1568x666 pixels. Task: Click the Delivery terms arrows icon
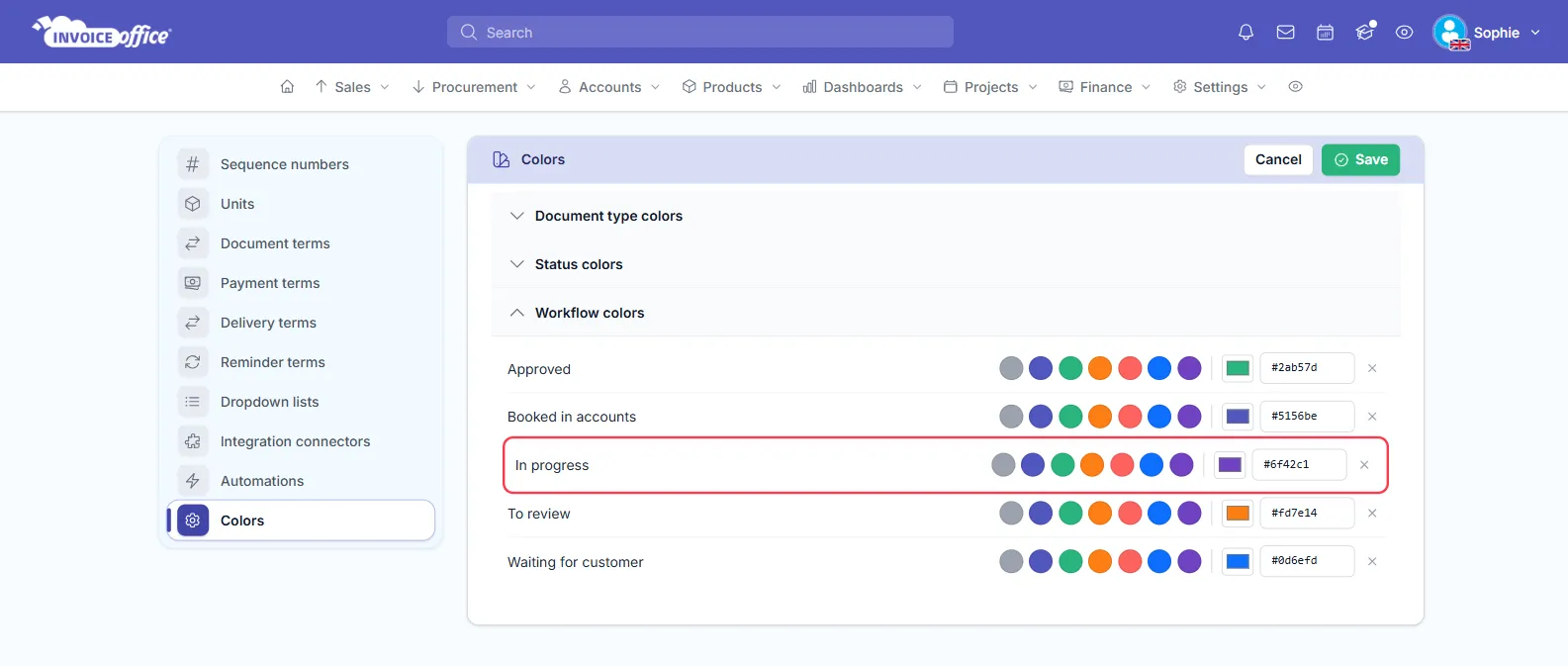pos(193,323)
